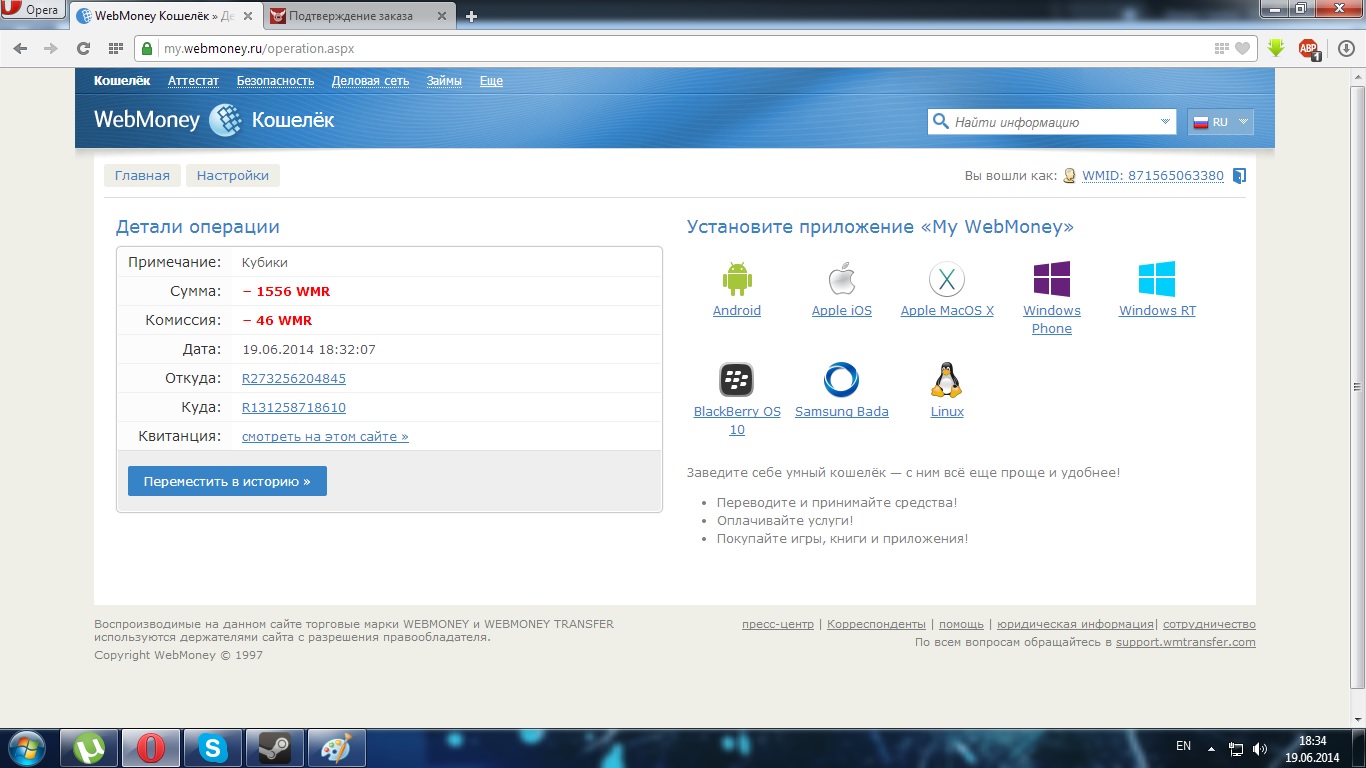
Task: Click the page vertical scrollbar
Action: tap(1357, 398)
